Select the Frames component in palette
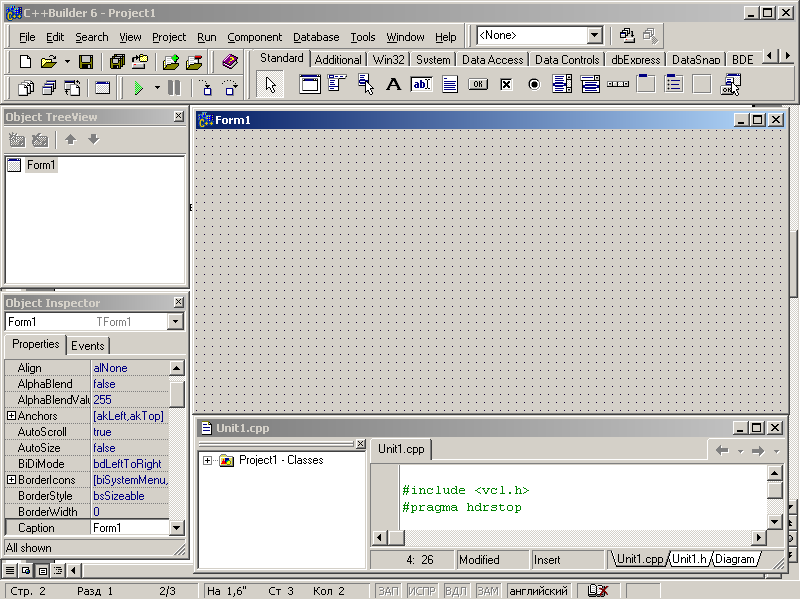This screenshot has width=800, height=600. pos(310,84)
